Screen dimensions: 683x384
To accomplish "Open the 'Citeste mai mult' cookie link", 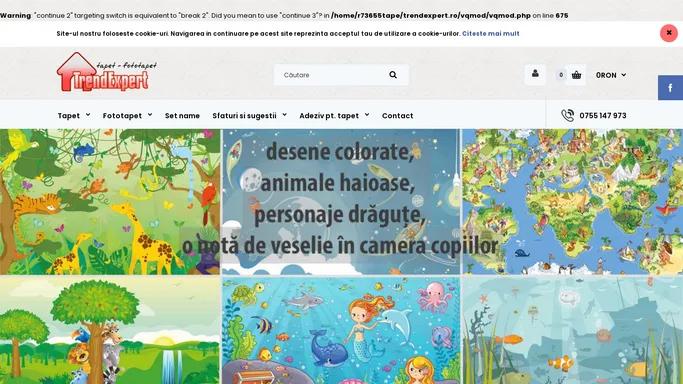I will pyautogui.click(x=490, y=34).
